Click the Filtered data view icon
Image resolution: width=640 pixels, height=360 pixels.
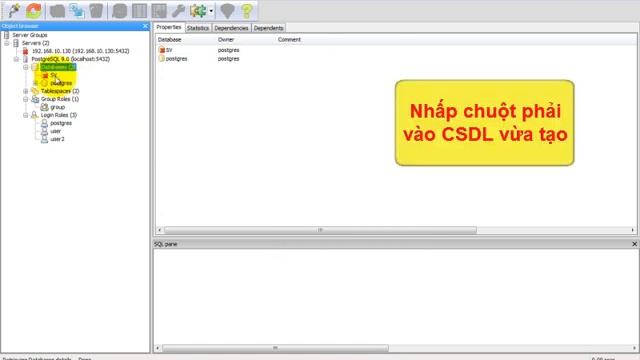coord(159,11)
